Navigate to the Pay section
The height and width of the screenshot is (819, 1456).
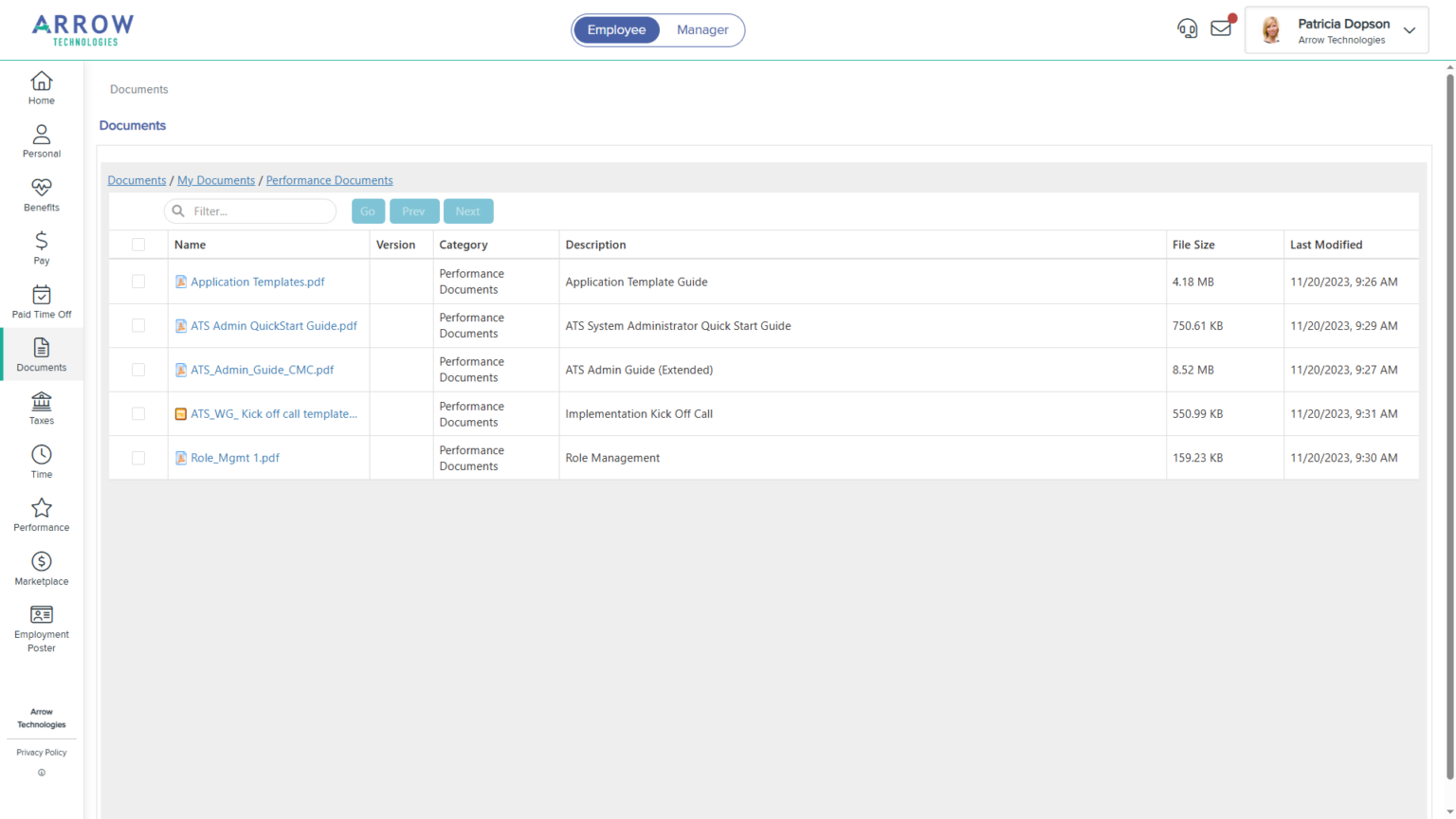(x=41, y=247)
